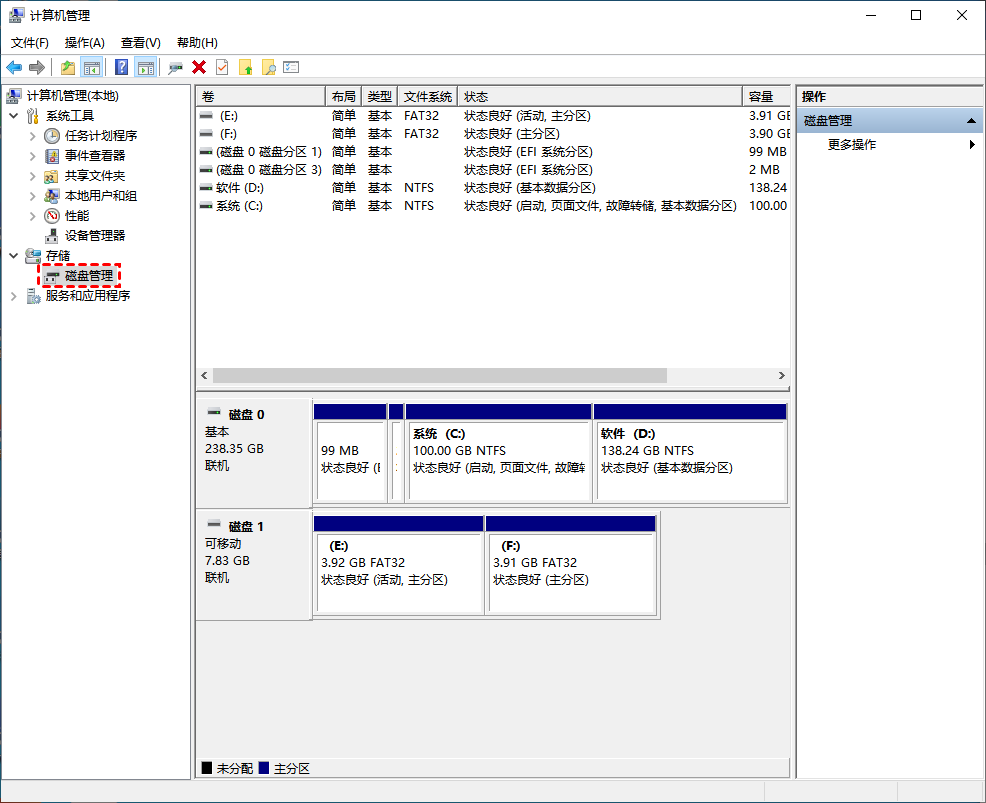The width and height of the screenshot is (986, 803).
Task: Click the blue Back arrow toolbar icon
Action: point(14,67)
